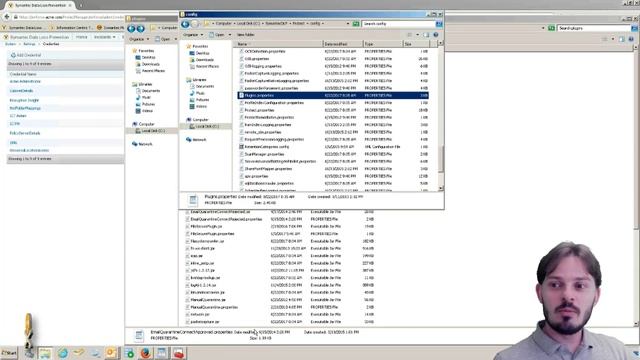Viewport: 640px width, 360px height.
Task: Select Recent Places in the config window sidebar
Action: coord(207,66)
